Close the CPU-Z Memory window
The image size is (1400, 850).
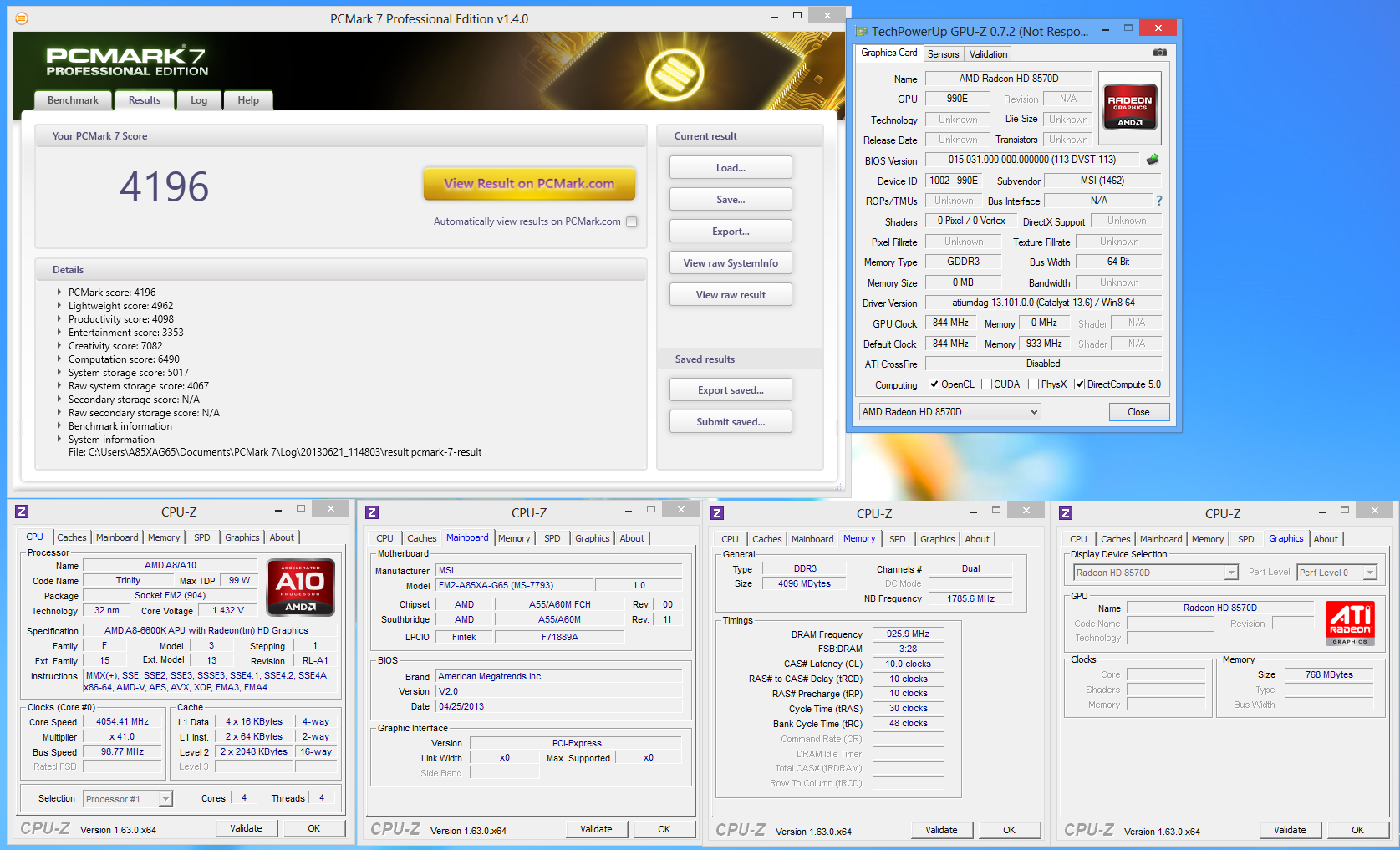pos(1026,510)
